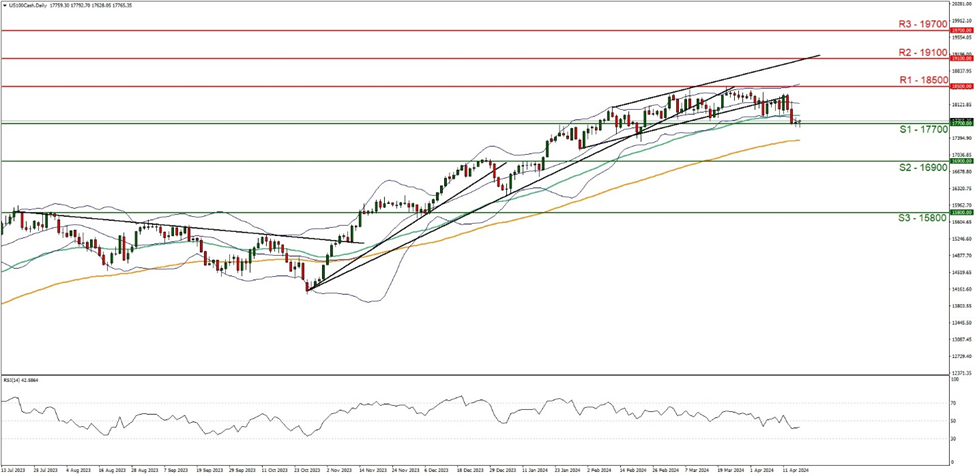
Task: Click the red 19100 price tag on axis
Action: point(960,59)
